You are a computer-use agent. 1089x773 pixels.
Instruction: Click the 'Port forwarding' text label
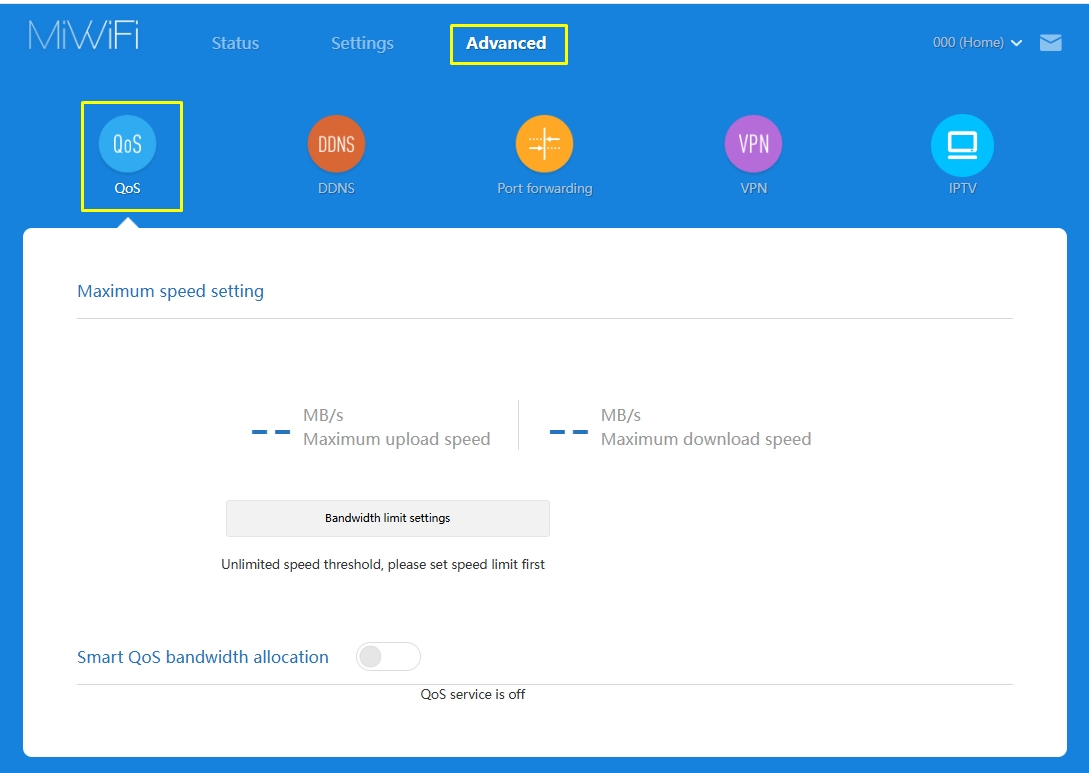[544, 188]
